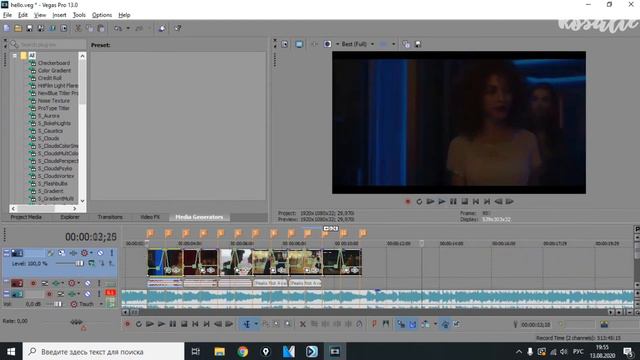Open the Undo history dropdown arrow
The height and width of the screenshot is (360, 640).
128,28
